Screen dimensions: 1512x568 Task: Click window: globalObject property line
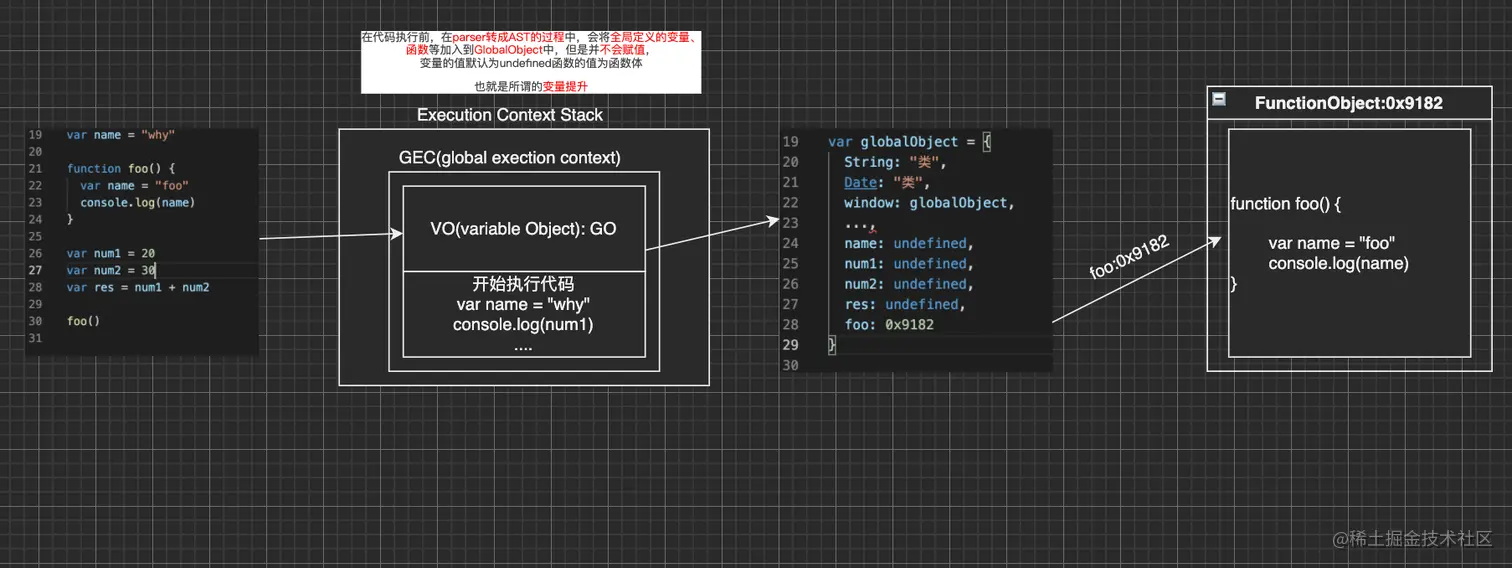pyautogui.click(x=929, y=203)
